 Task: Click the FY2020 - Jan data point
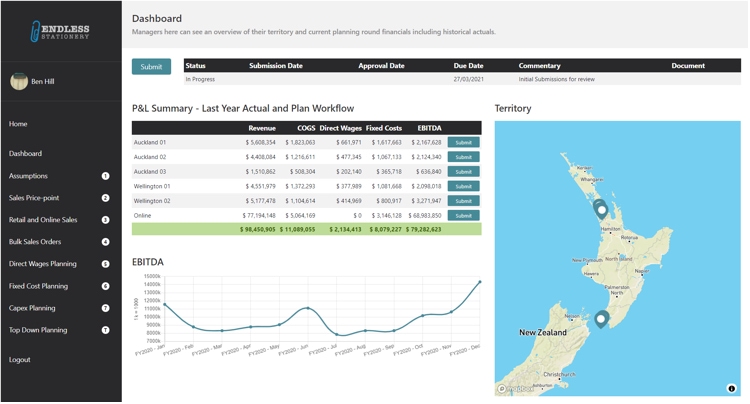165,305
